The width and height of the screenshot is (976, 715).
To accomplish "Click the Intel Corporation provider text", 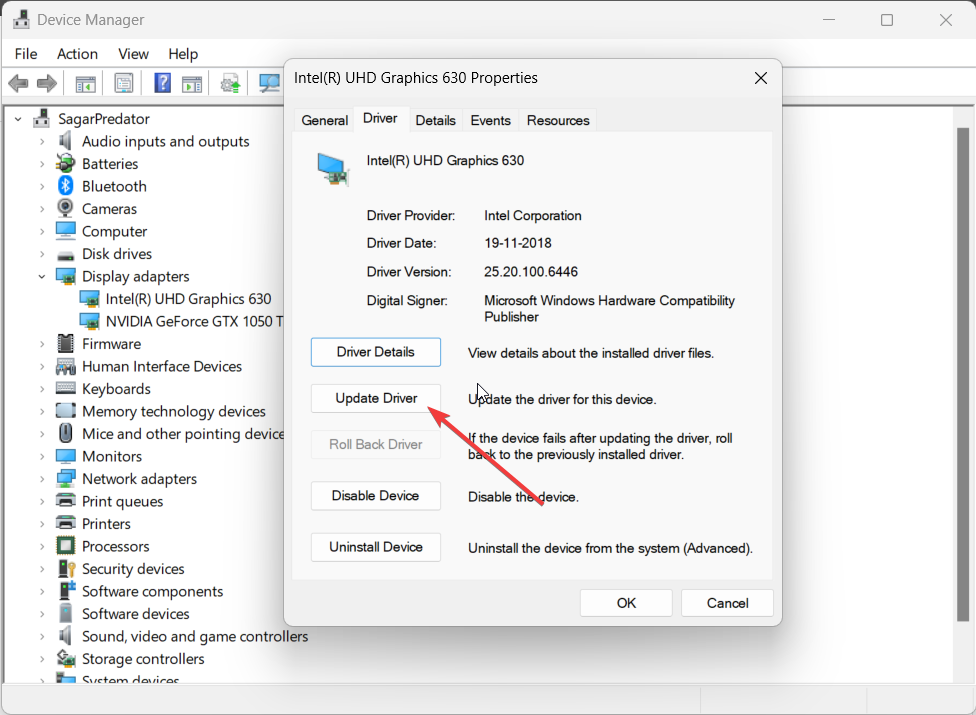I will 533,216.
